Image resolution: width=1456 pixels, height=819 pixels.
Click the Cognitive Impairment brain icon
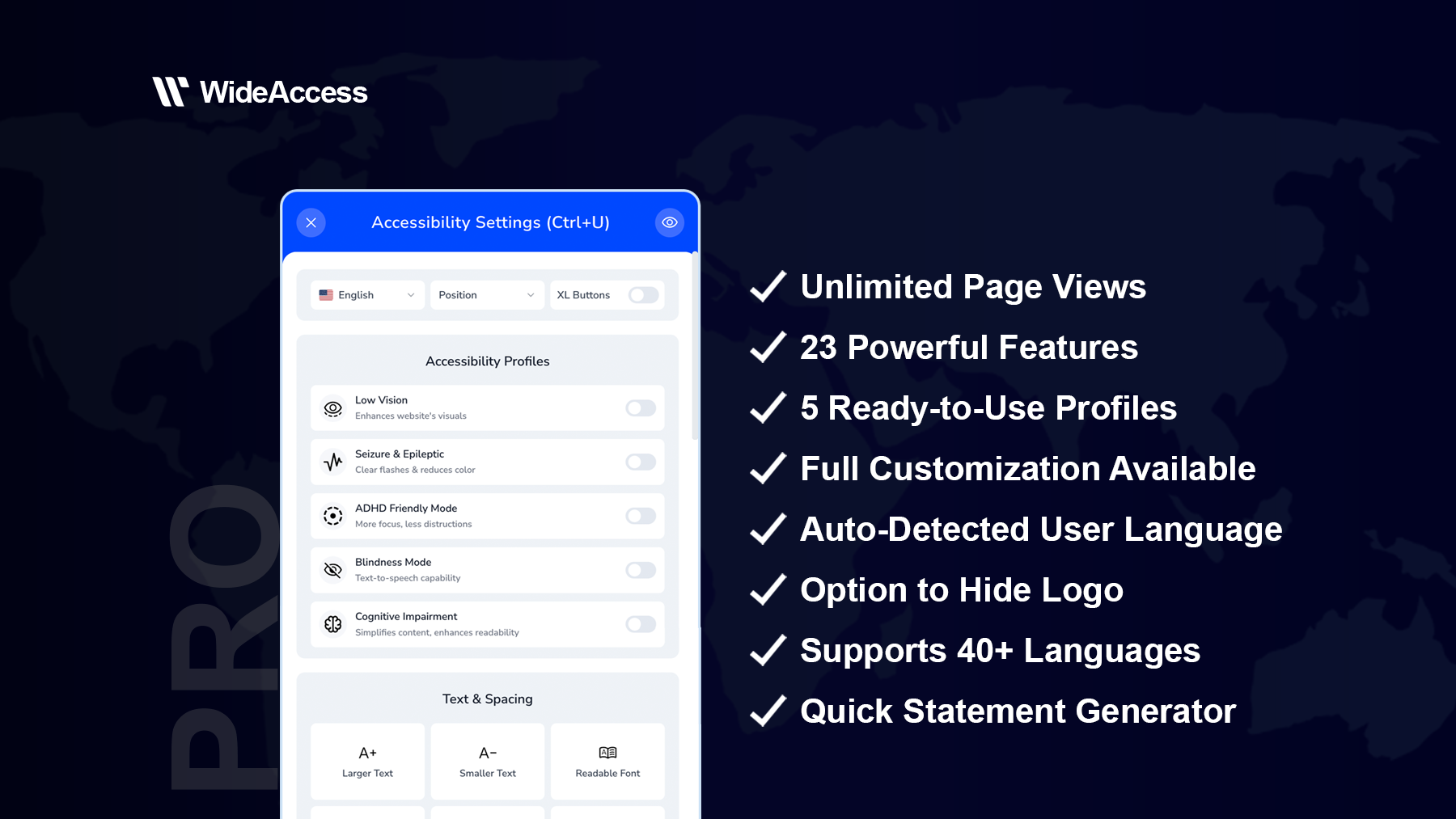click(333, 623)
